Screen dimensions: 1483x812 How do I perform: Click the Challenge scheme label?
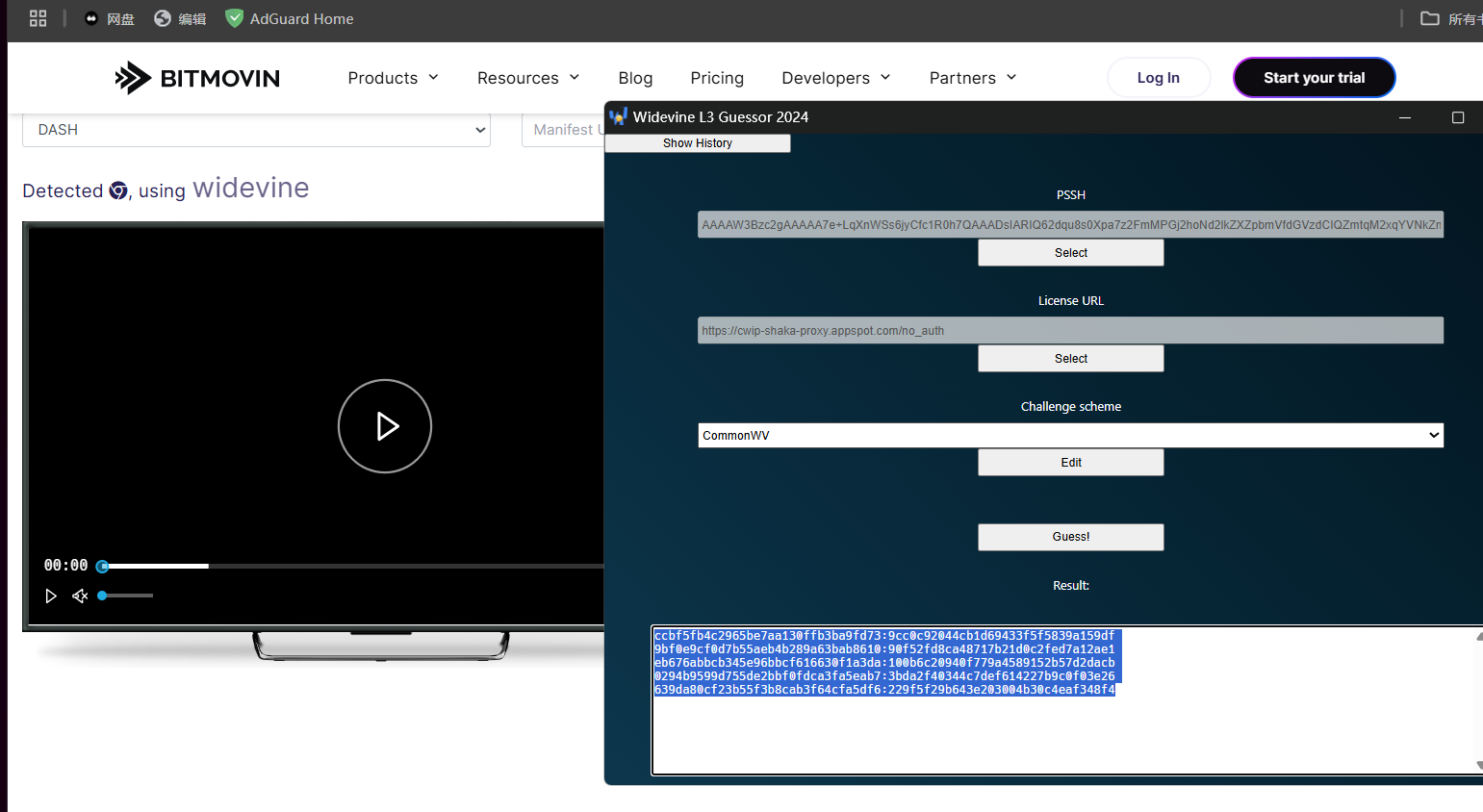(x=1071, y=407)
